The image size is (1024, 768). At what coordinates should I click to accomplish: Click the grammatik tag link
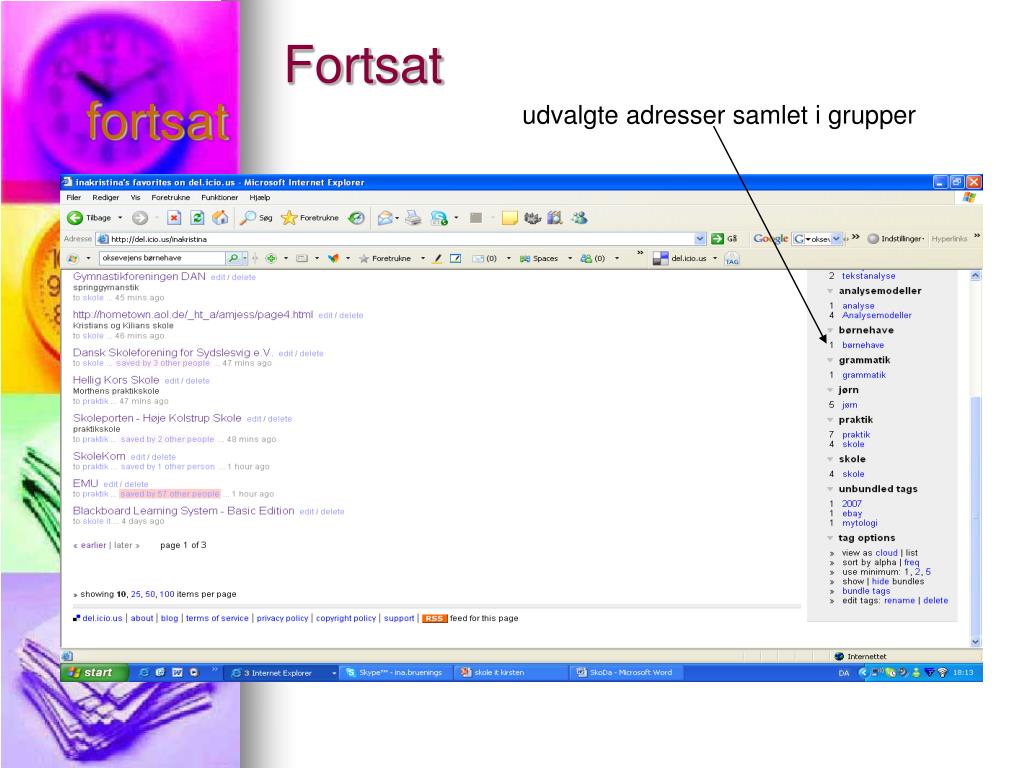pyautogui.click(x=864, y=375)
